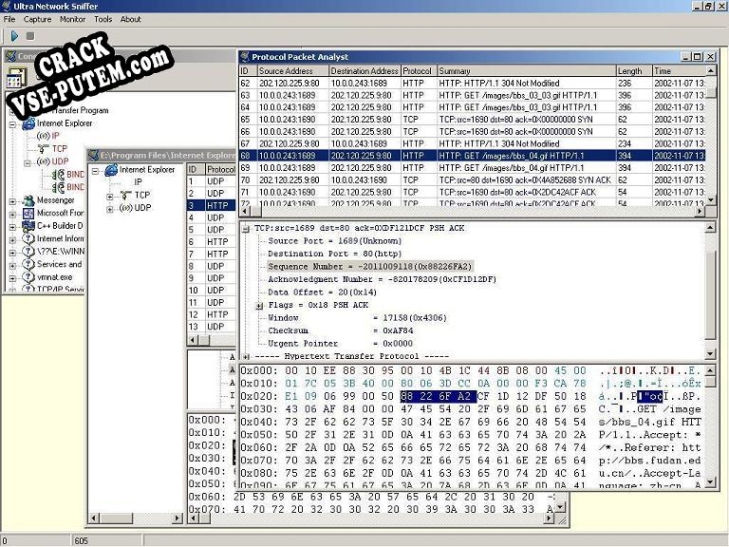Open the Tools menu
729x547 pixels.
click(103, 19)
